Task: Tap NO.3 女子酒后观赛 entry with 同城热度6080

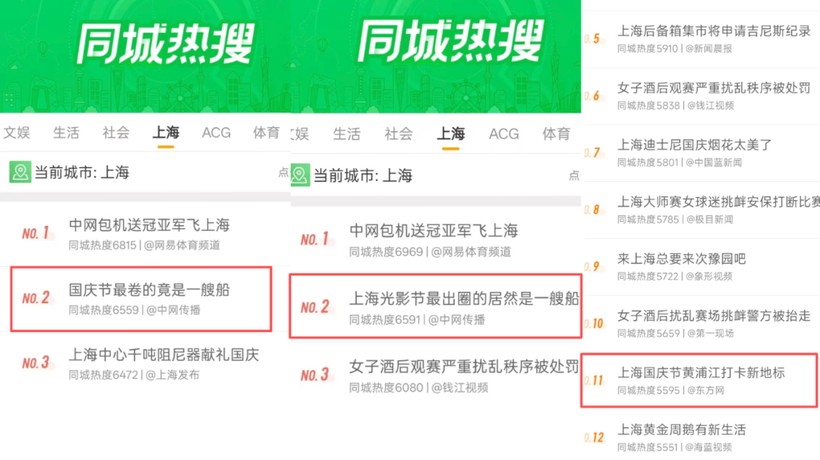Action: pyautogui.click(x=436, y=375)
